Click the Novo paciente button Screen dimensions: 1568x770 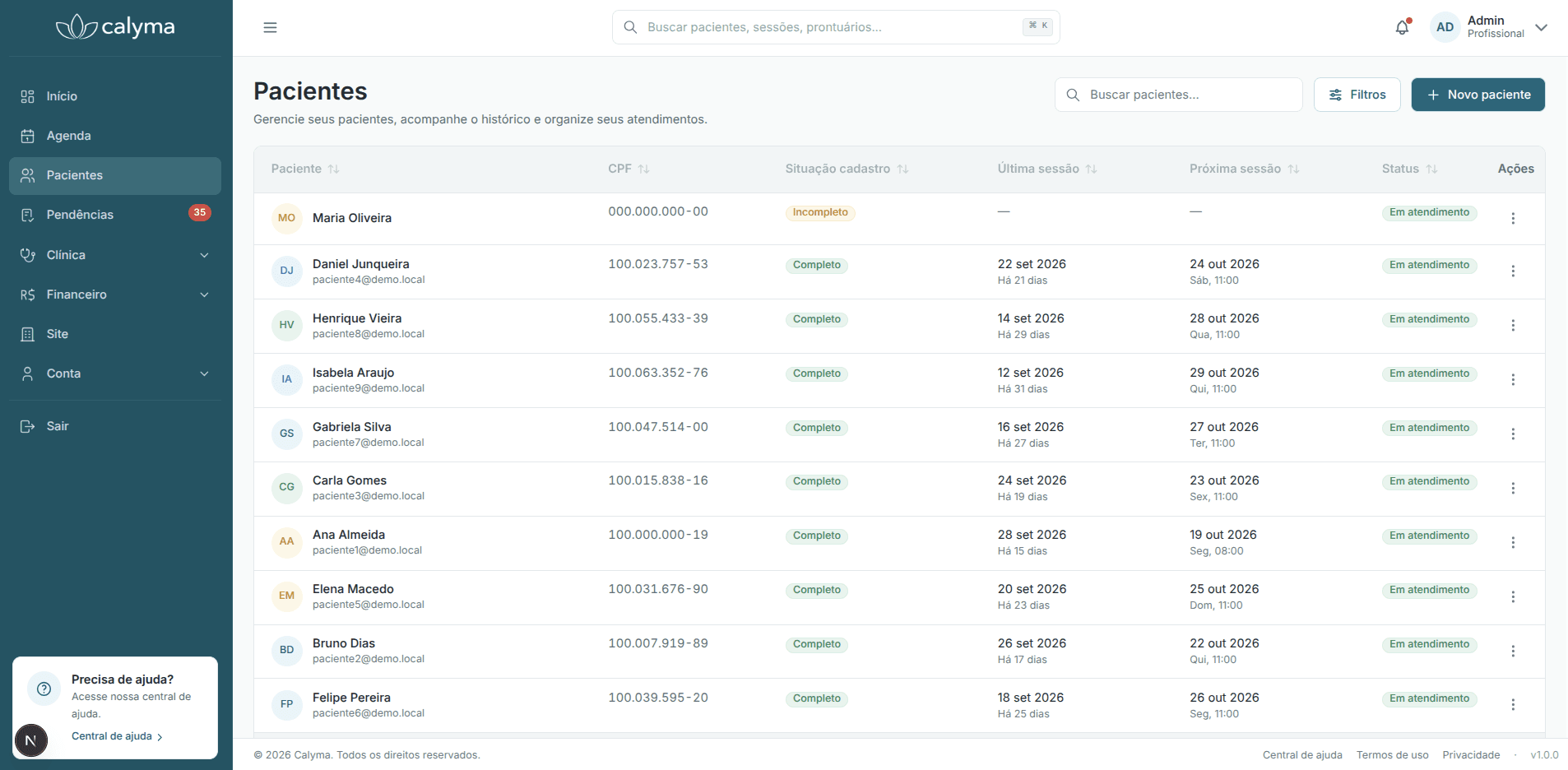[x=1478, y=95]
